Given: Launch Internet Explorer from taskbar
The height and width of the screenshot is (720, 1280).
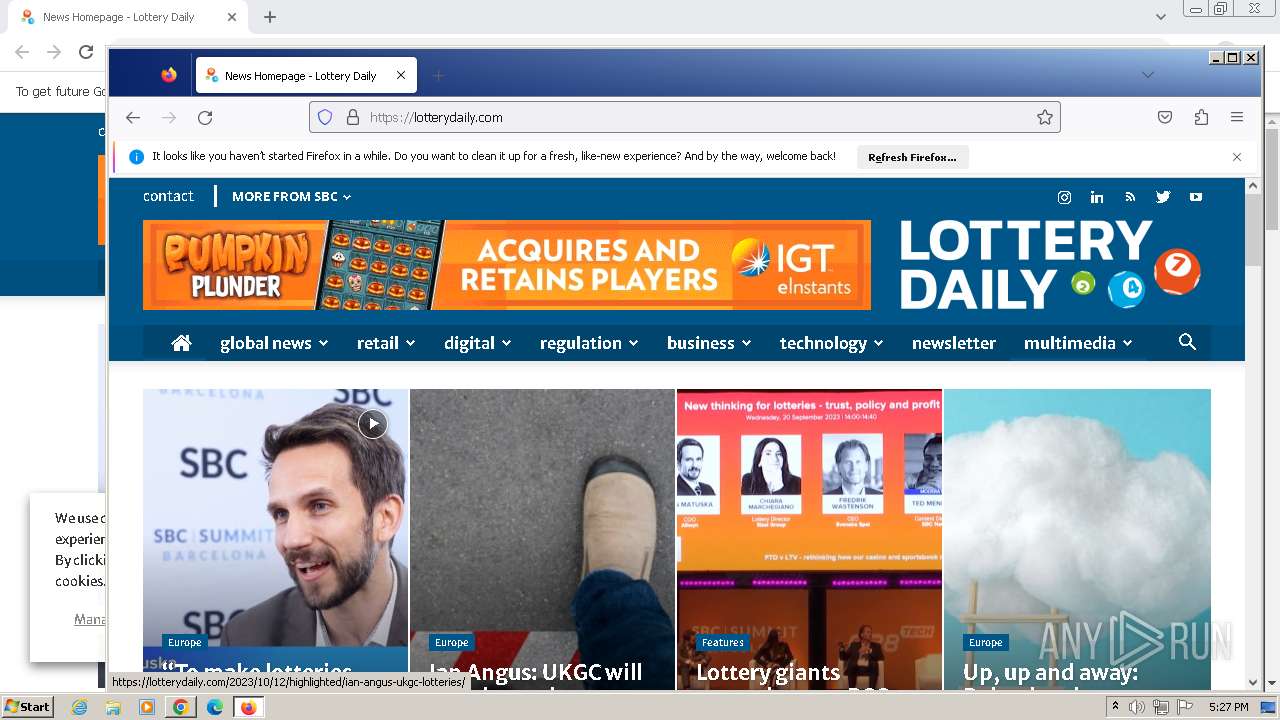Looking at the screenshot, I should click(80, 707).
